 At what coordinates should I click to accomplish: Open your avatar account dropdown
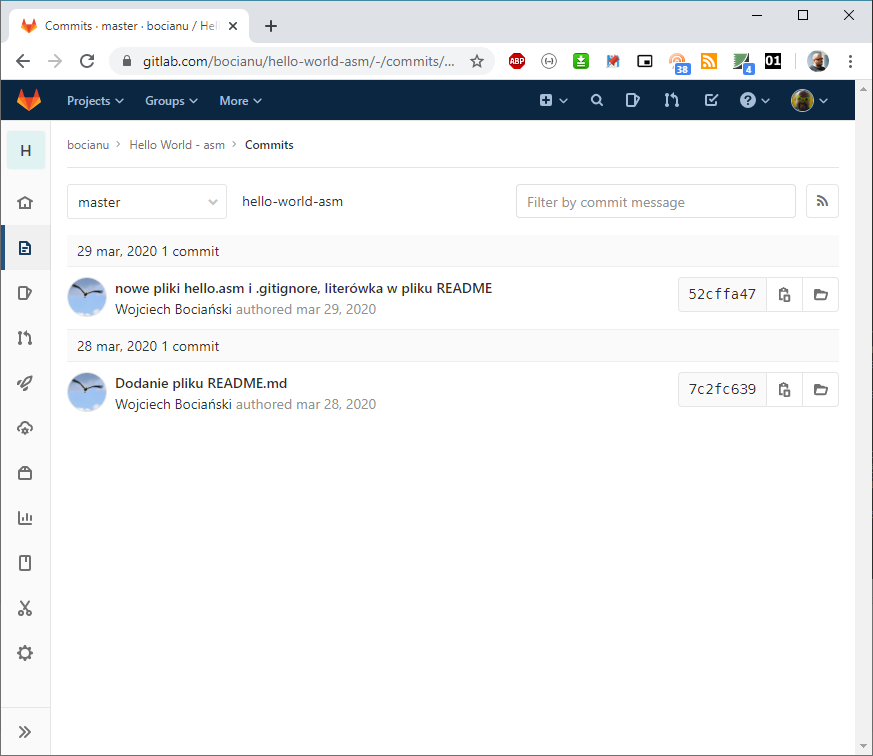point(810,100)
